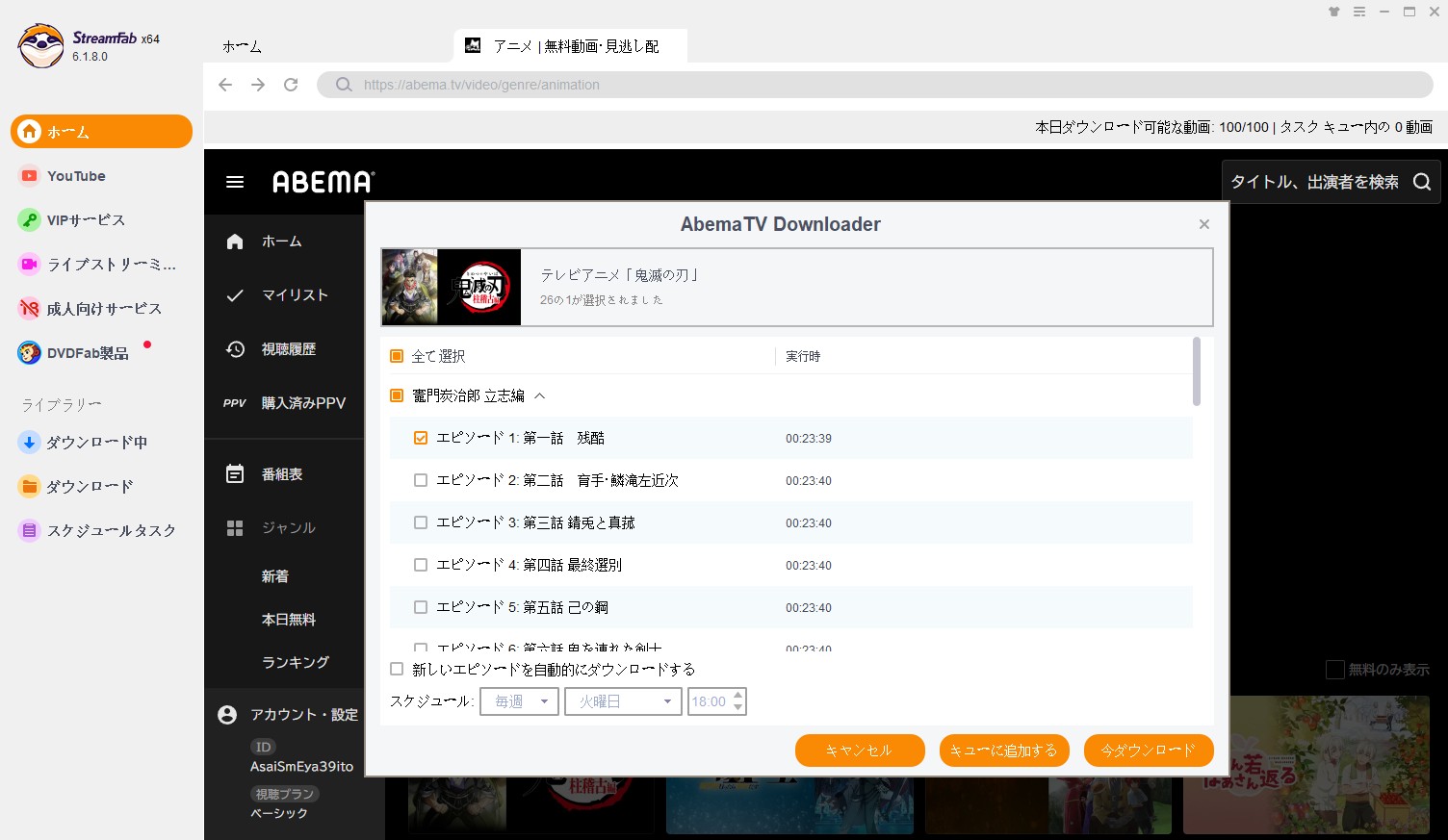The image size is (1448, 840).
Task: Click the ABEMA logo
Action: click(323, 182)
